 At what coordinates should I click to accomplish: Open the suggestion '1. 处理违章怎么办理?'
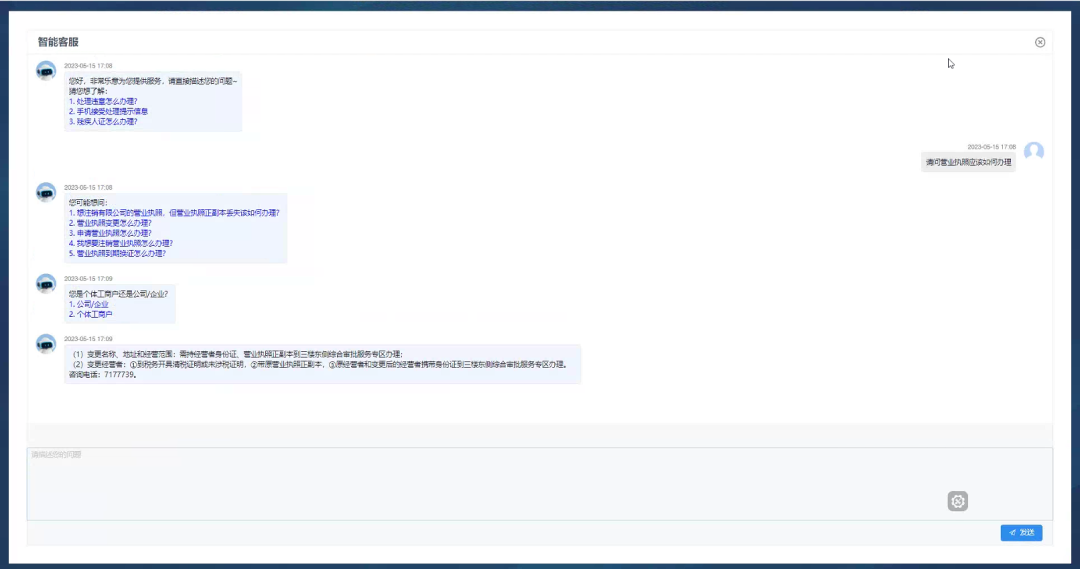pos(103,101)
